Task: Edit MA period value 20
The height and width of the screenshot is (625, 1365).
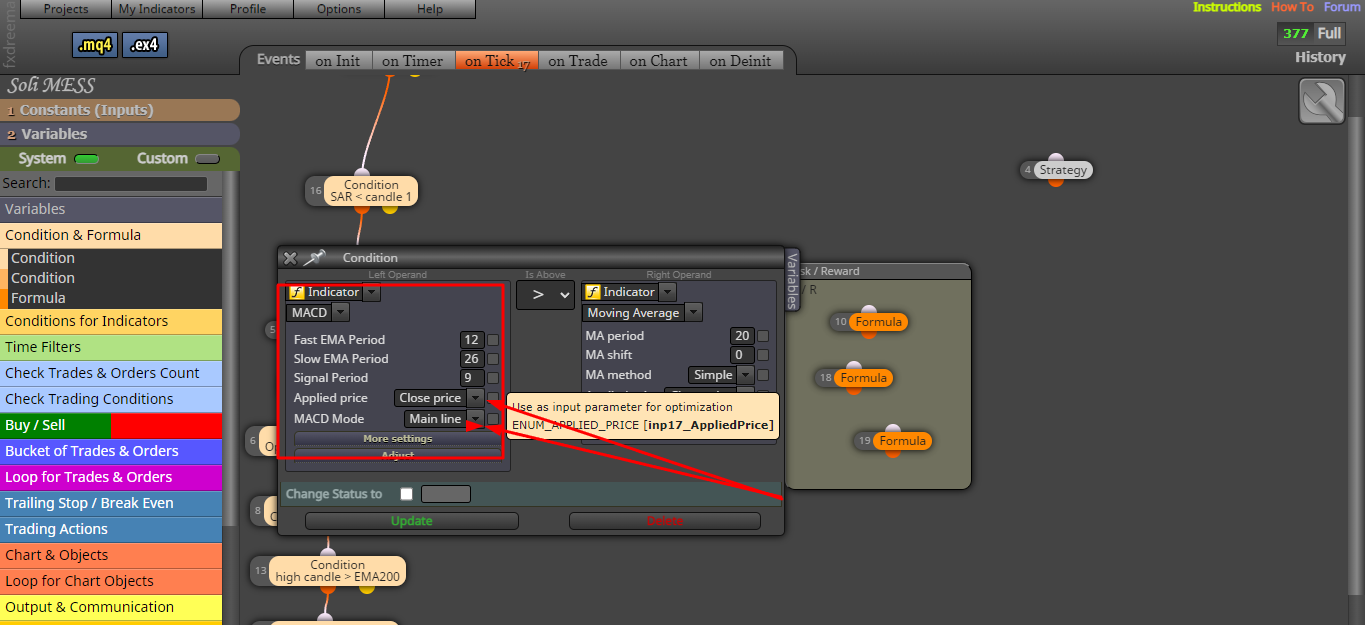Action: point(742,336)
